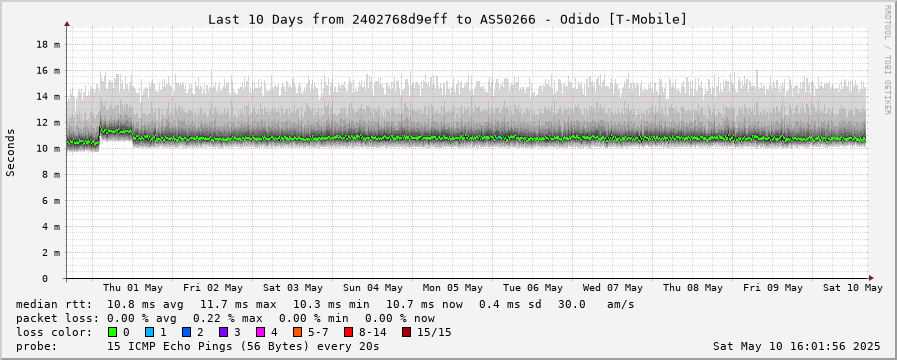Click the light blue loss color 1 swatch
Viewport: 897px width, 360px height.
click(x=149, y=332)
